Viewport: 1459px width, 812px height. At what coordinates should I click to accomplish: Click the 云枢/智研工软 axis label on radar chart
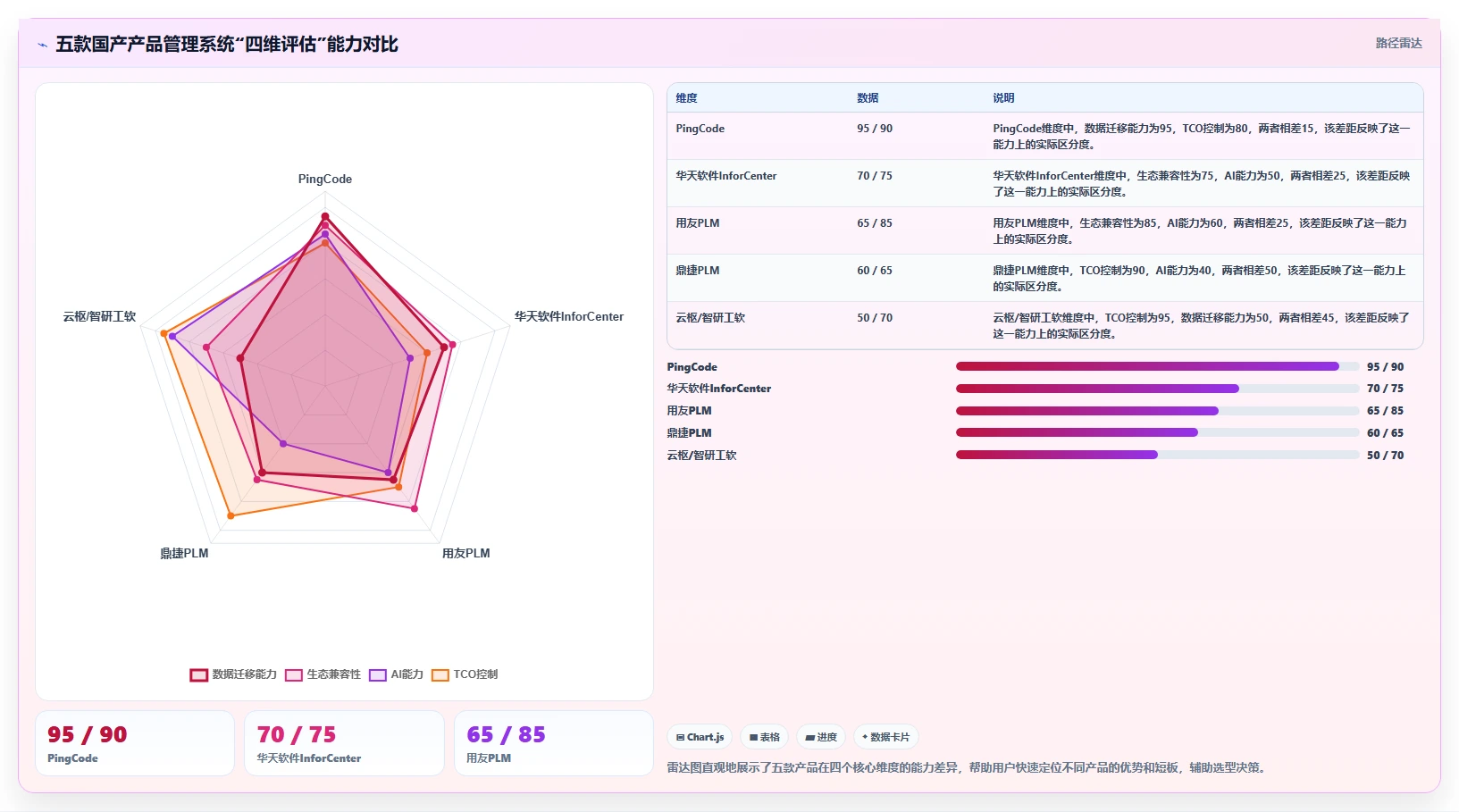pyautogui.click(x=99, y=317)
